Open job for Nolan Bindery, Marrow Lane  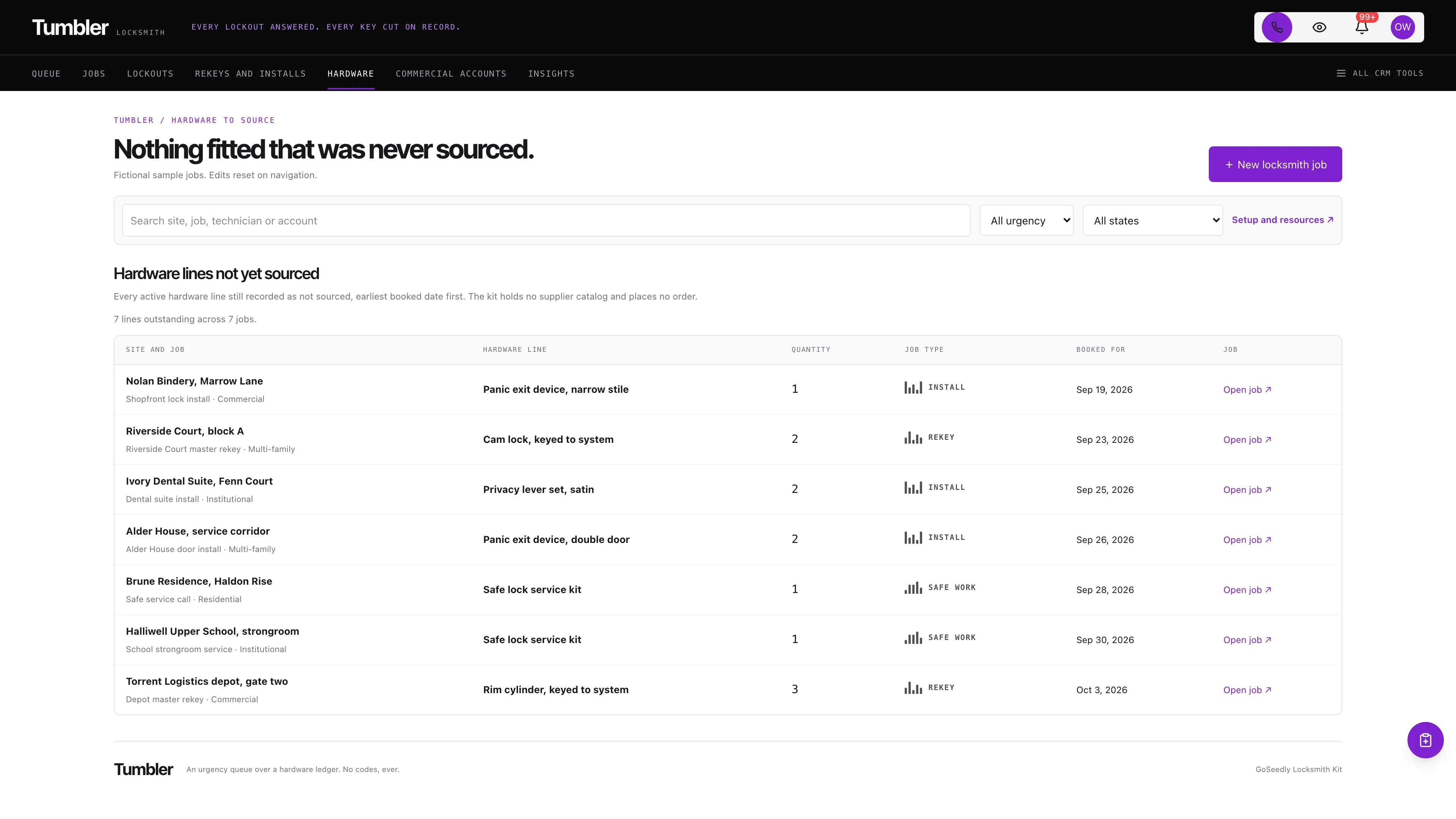click(x=1247, y=389)
